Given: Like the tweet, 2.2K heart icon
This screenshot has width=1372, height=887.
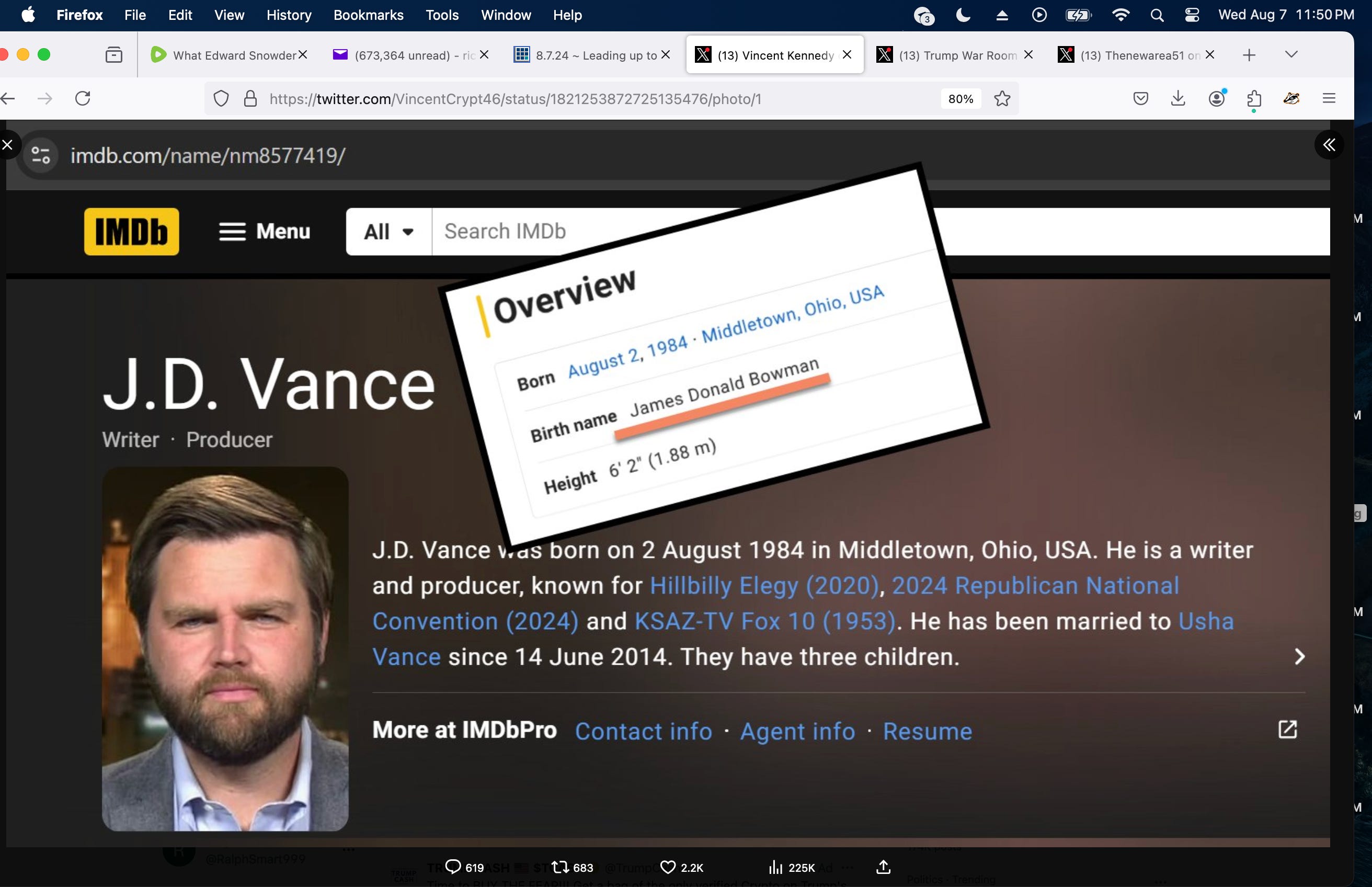Looking at the screenshot, I should (682, 867).
